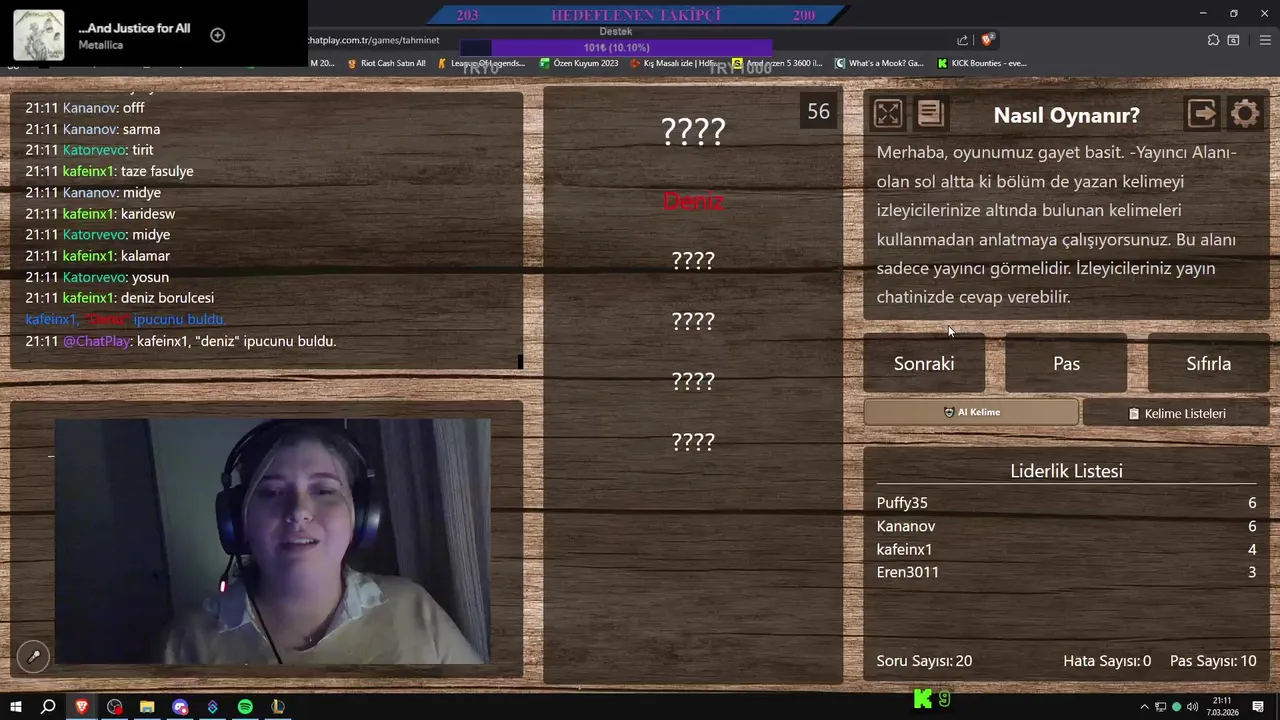The height and width of the screenshot is (720, 1280).
Task: Click the exit/logout arrow icon
Action: click(1202, 113)
